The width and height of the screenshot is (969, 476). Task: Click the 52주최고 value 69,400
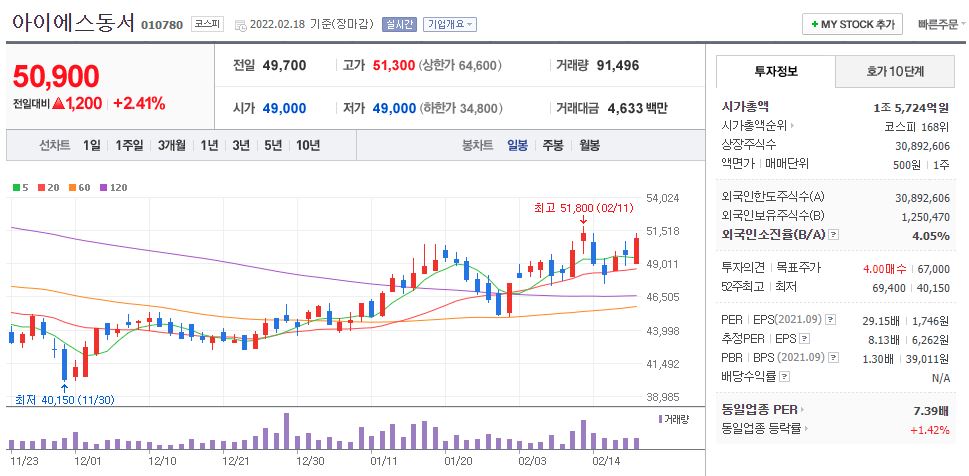(x=890, y=287)
